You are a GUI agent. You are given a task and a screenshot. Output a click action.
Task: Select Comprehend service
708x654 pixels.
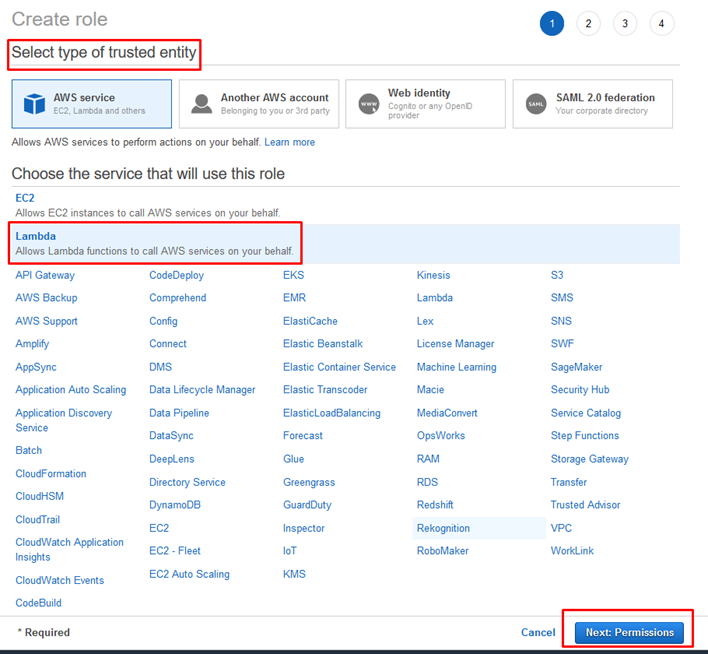pos(178,298)
